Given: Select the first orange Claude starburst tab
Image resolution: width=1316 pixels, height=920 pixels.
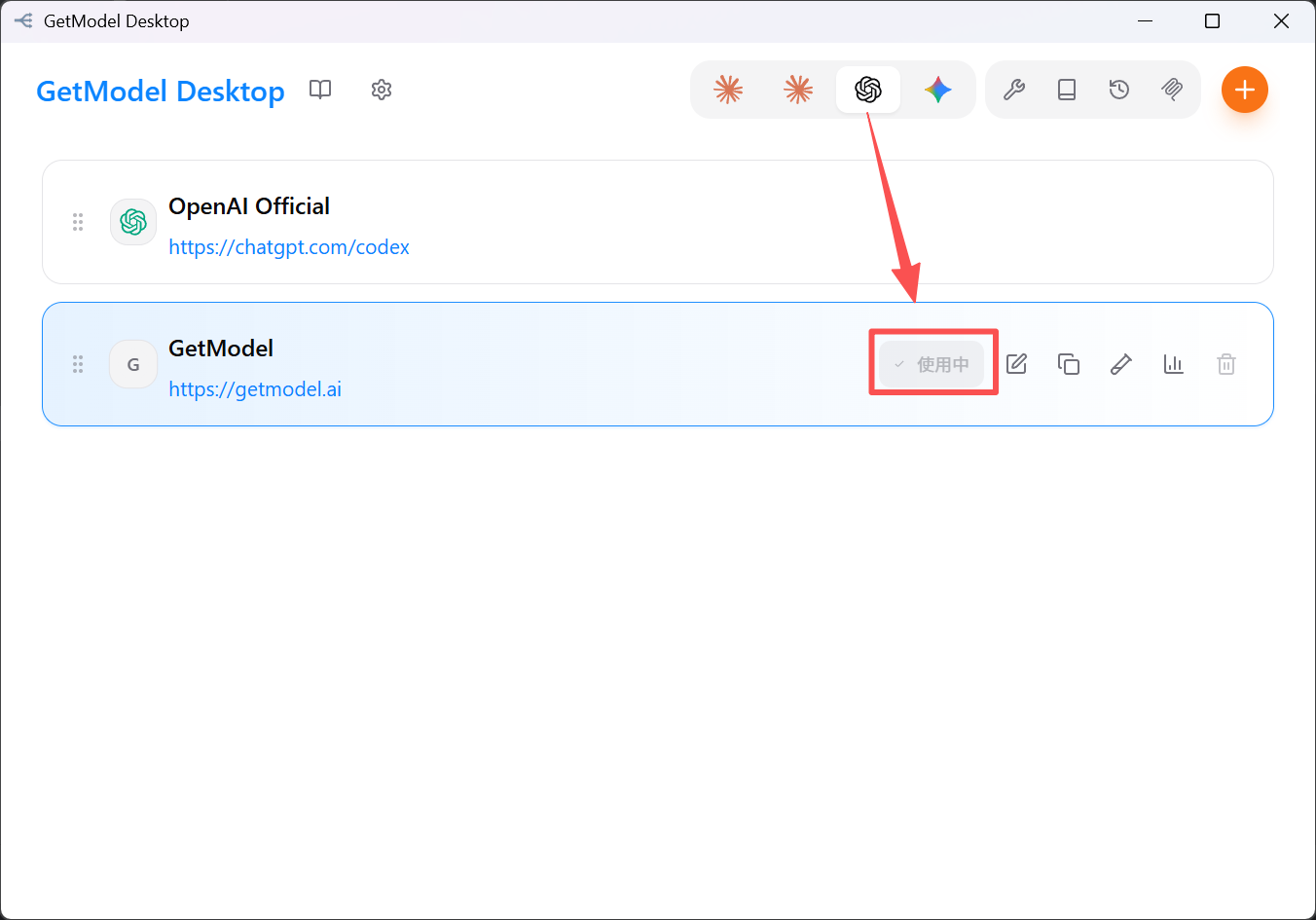Looking at the screenshot, I should coord(728,90).
